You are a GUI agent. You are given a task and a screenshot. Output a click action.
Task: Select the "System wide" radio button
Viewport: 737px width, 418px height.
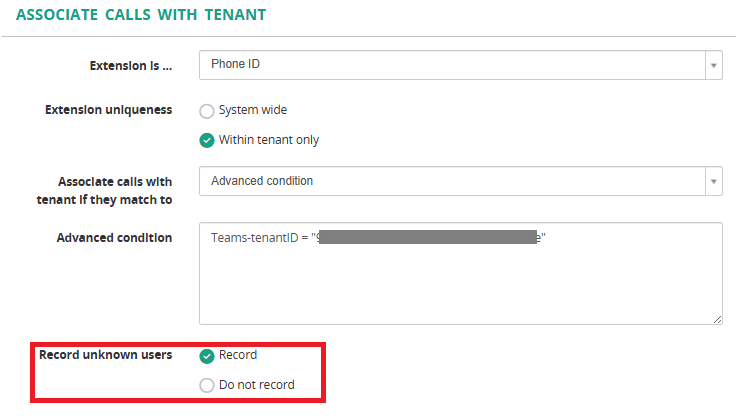coord(207,110)
